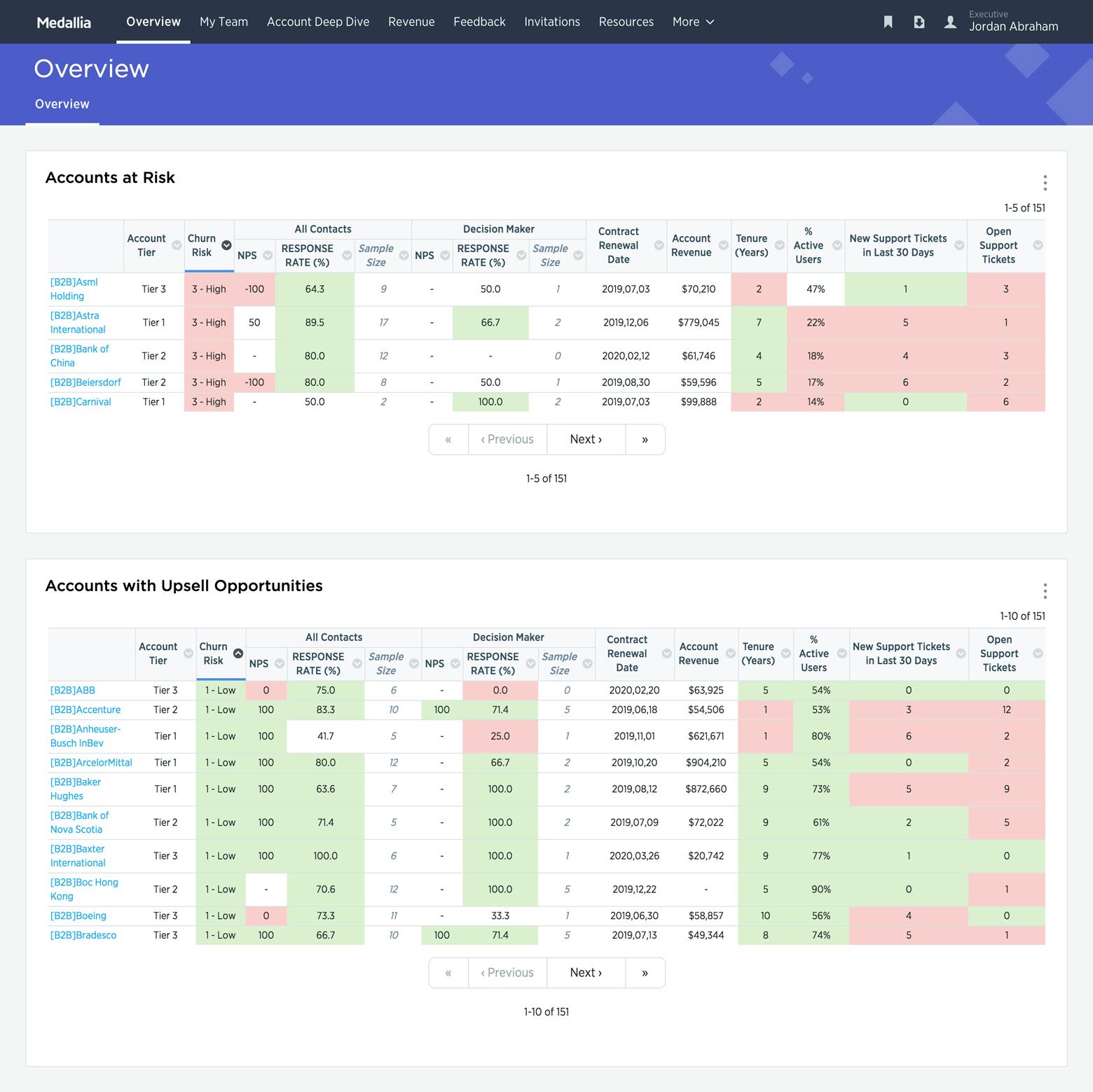Jump to first page in Upsell Opportunities
This screenshot has width=1093, height=1092.
pos(448,972)
